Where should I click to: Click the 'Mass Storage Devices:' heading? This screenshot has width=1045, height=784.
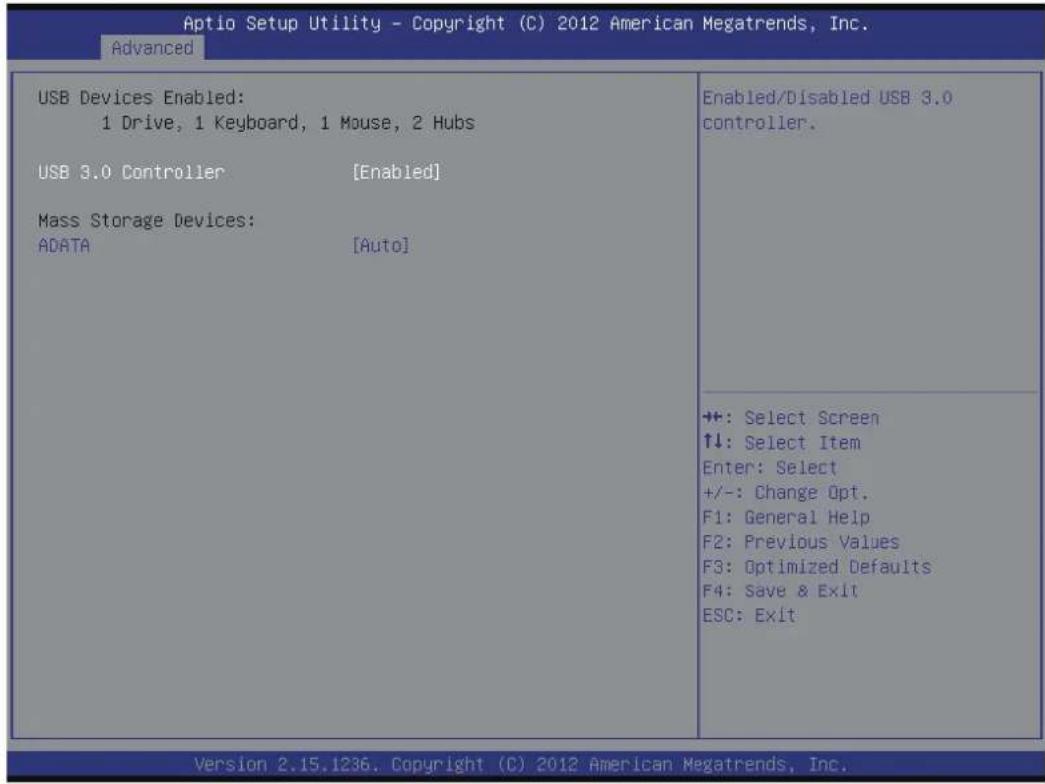(147, 221)
